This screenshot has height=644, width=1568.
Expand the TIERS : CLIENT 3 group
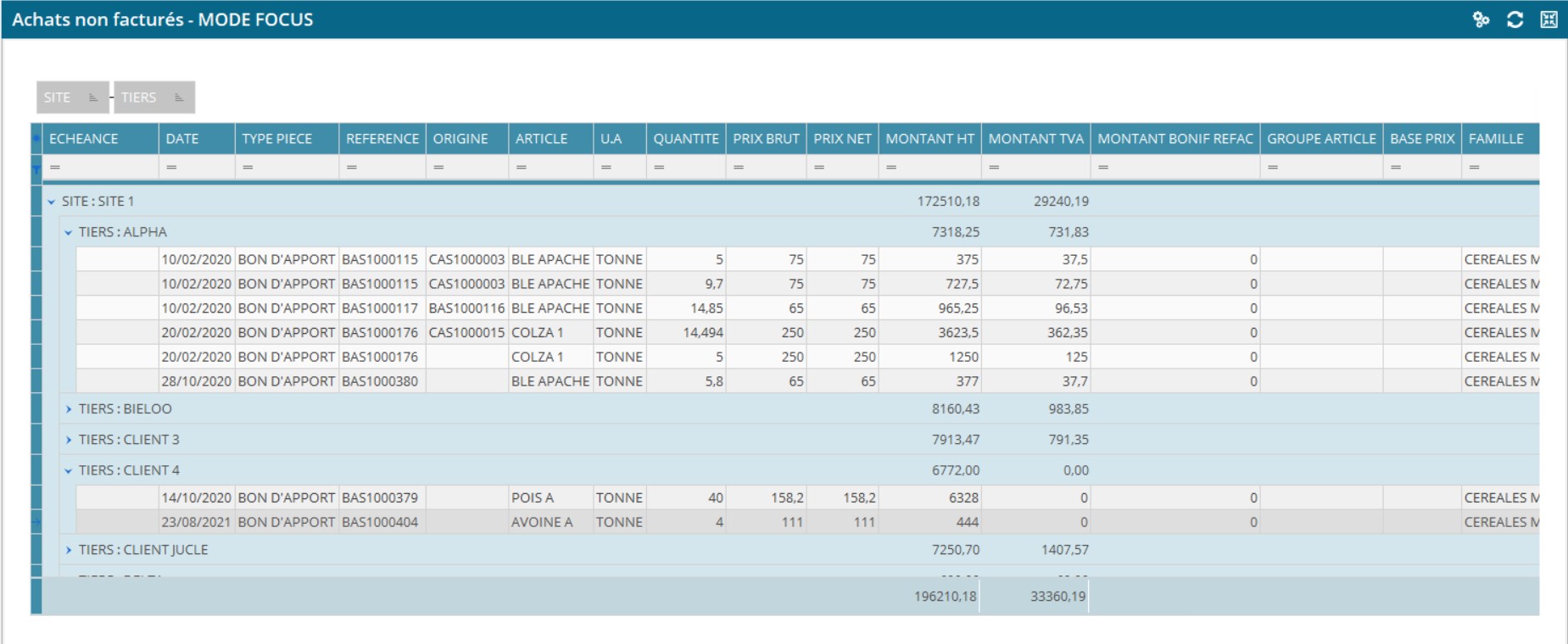coord(69,440)
